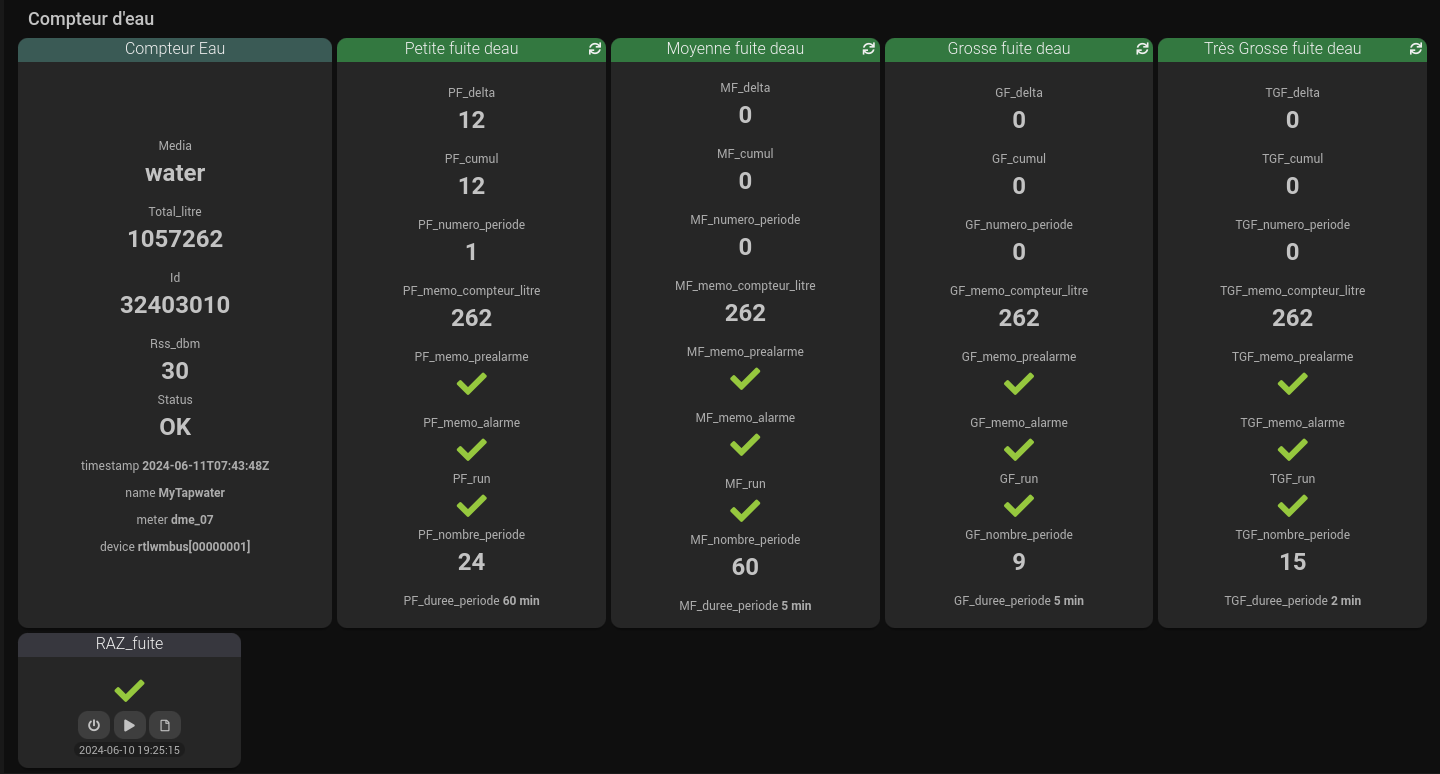Viewport: 1440px width, 774px height.
Task: Click the MF_nombre_periode value 60
Action: [x=745, y=567]
